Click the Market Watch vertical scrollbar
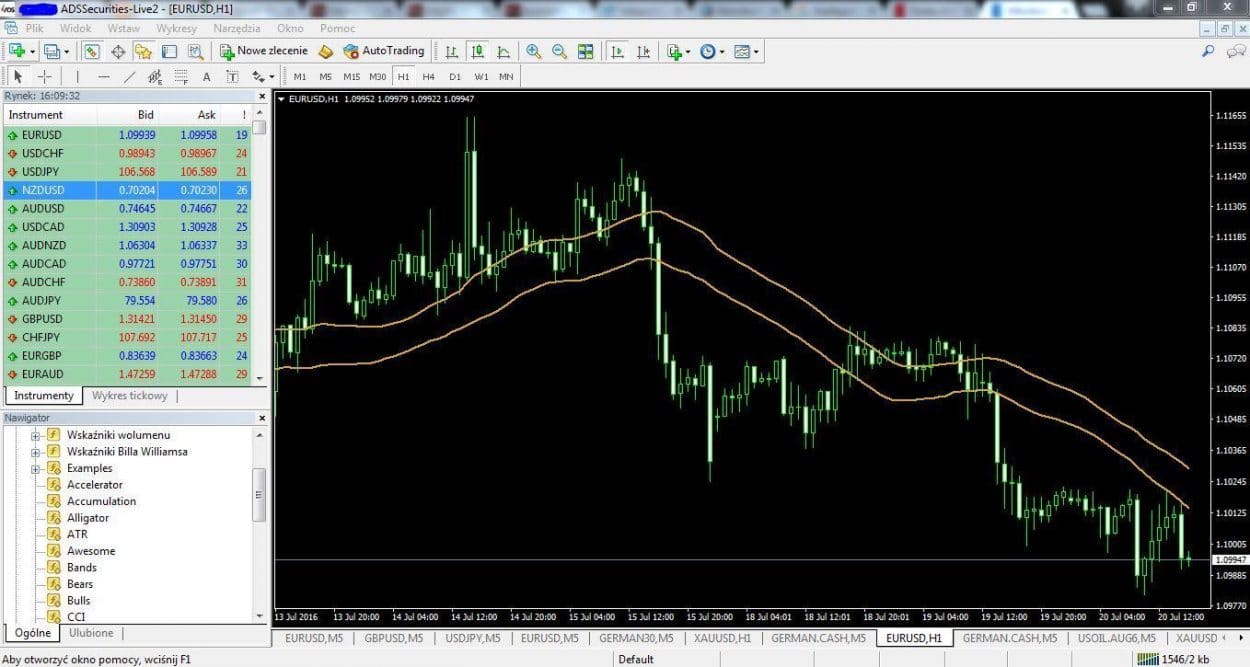Viewport: 1250px width, 667px height. (x=259, y=245)
